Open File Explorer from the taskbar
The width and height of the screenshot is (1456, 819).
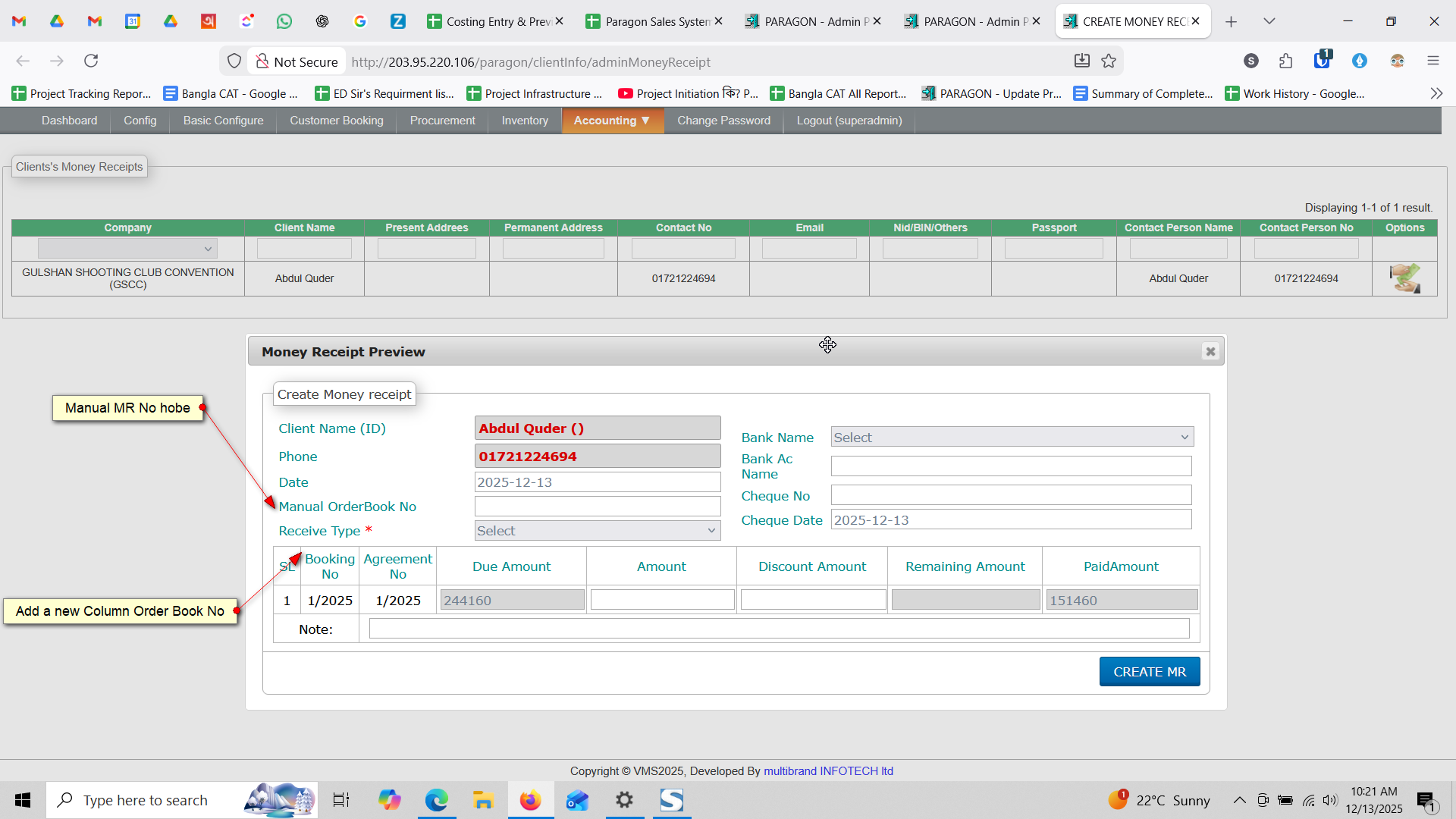pos(483,800)
